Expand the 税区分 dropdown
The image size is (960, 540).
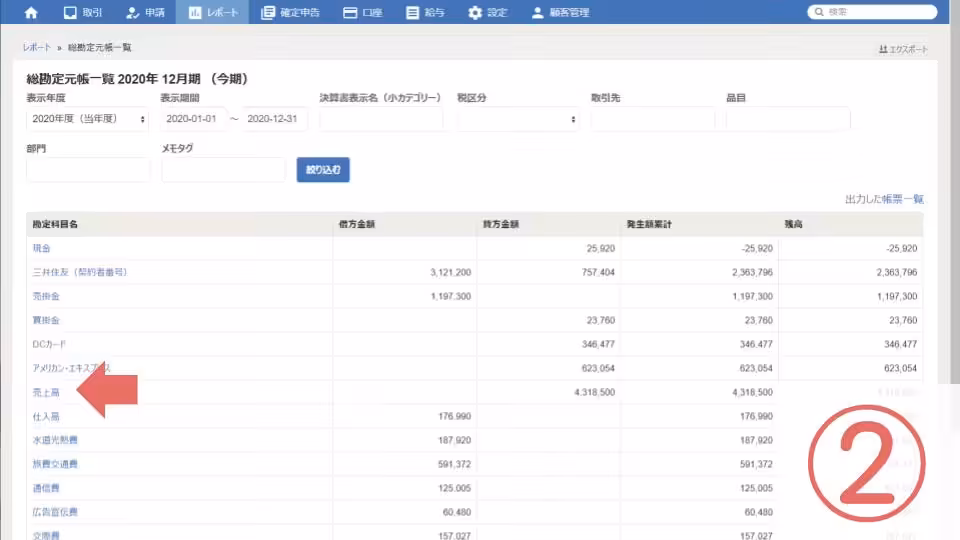(518, 119)
